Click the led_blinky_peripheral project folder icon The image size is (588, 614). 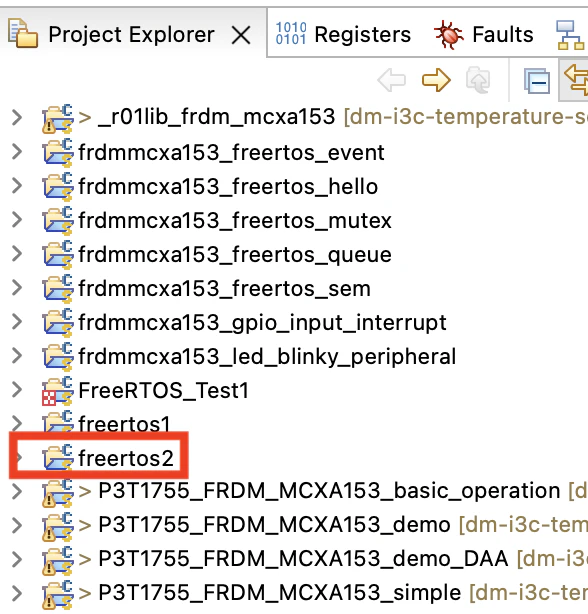click(x=58, y=357)
